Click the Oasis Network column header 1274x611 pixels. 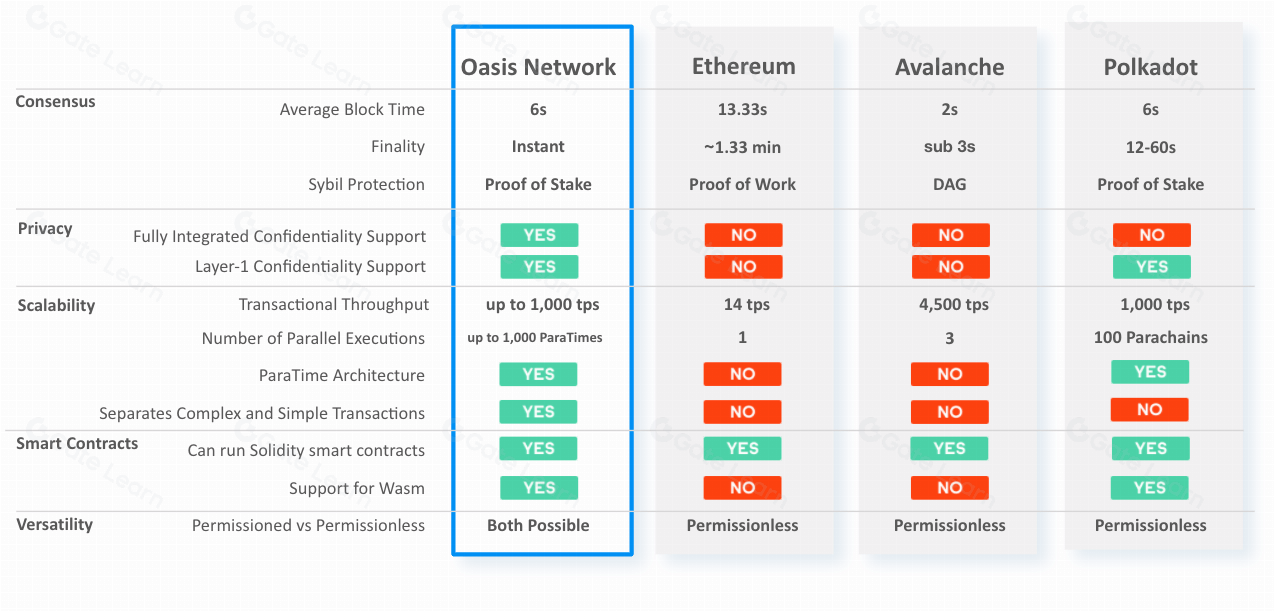538,67
